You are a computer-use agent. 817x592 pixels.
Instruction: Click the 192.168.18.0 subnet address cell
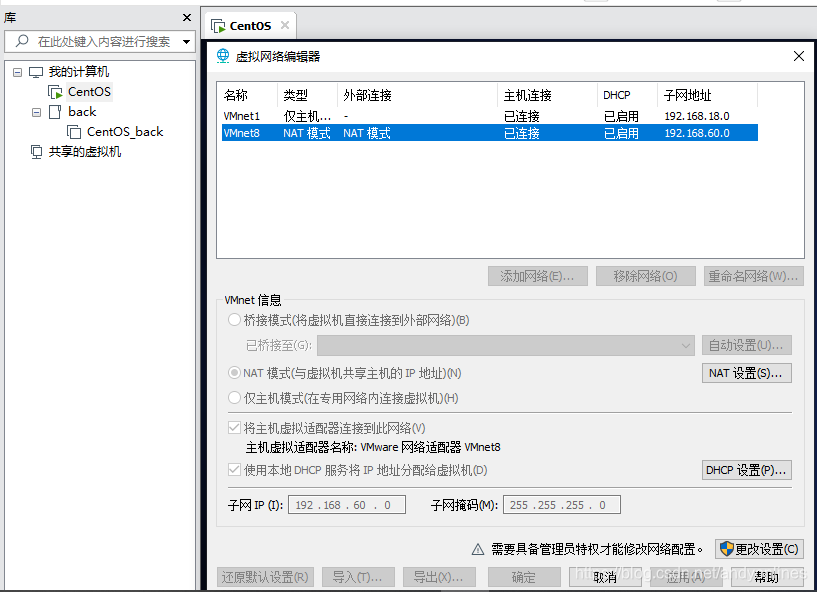click(x=697, y=116)
